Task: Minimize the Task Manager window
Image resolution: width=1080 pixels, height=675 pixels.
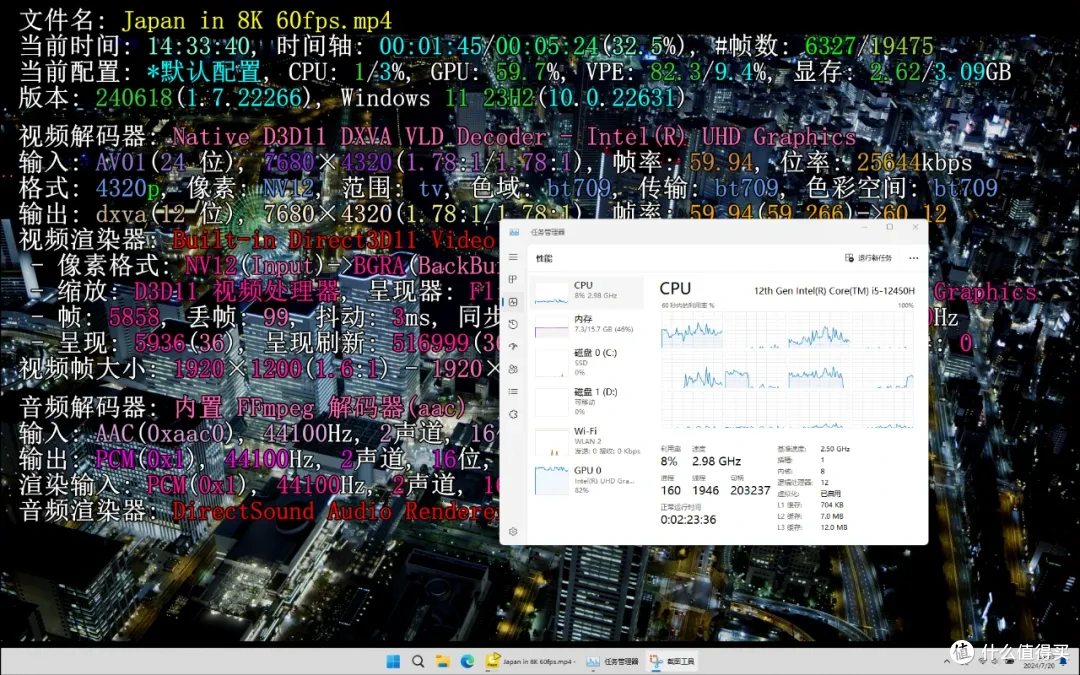Action: 864,227
